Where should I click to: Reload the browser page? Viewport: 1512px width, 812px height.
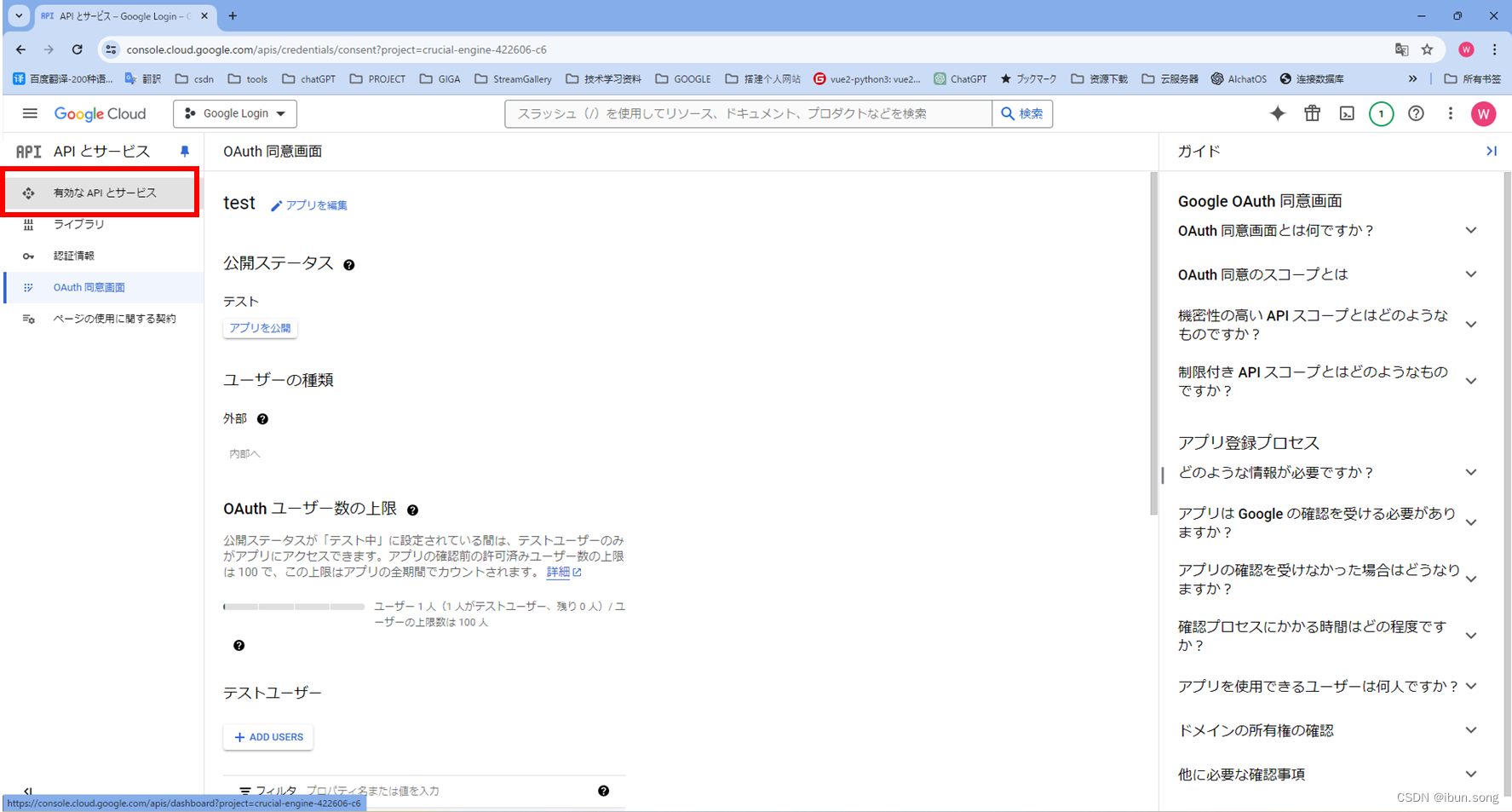point(77,49)
